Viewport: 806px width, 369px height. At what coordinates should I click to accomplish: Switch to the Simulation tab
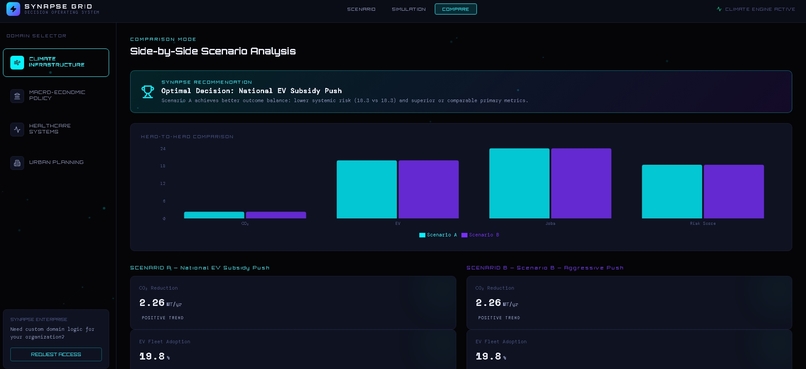pyautogui.click(x=409, y=9)
